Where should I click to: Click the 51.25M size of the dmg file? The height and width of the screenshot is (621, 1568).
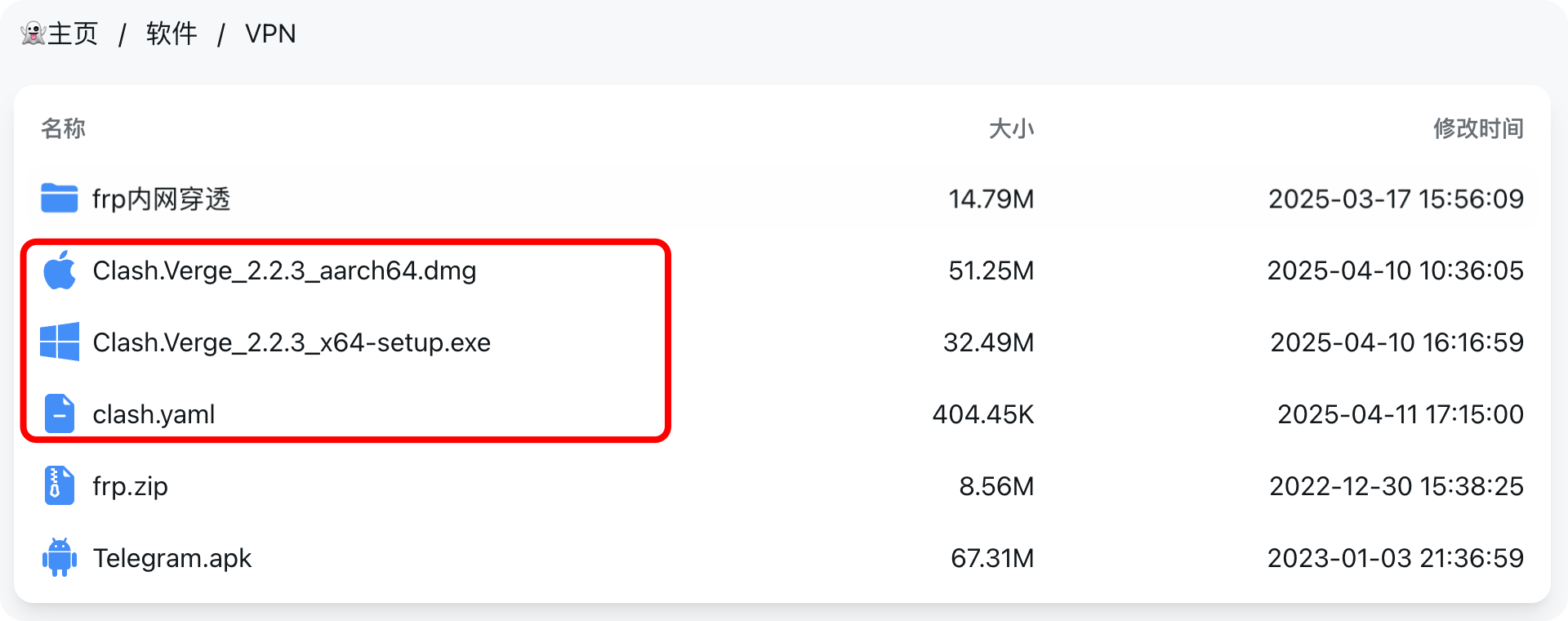(x=991, y=270)
